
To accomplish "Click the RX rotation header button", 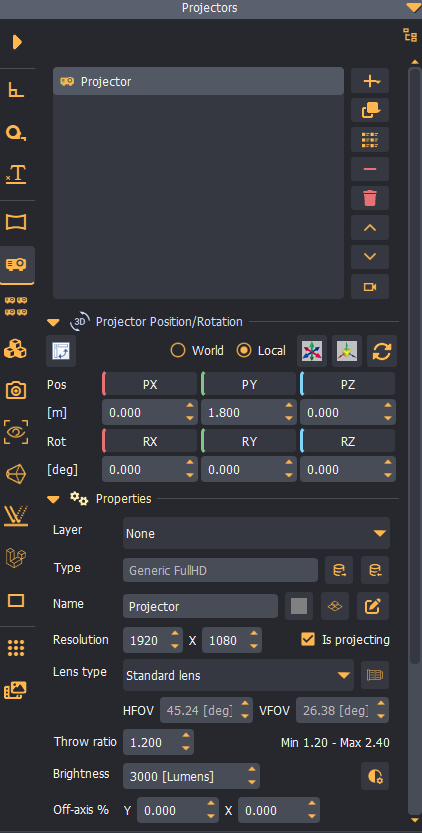I will (x=149, y=441).
